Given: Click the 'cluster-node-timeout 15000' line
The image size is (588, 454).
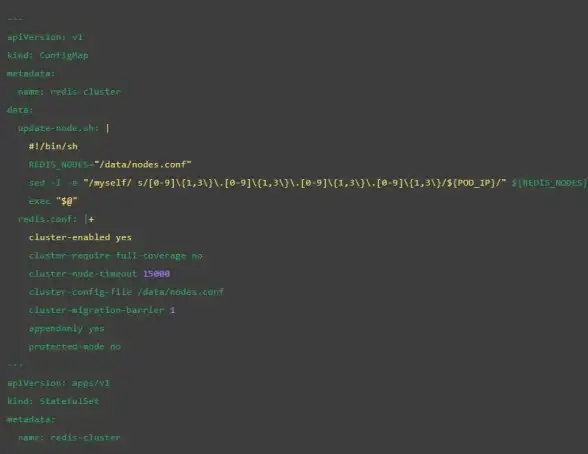Looking at the screenshot, I should (x=99, y=274).
